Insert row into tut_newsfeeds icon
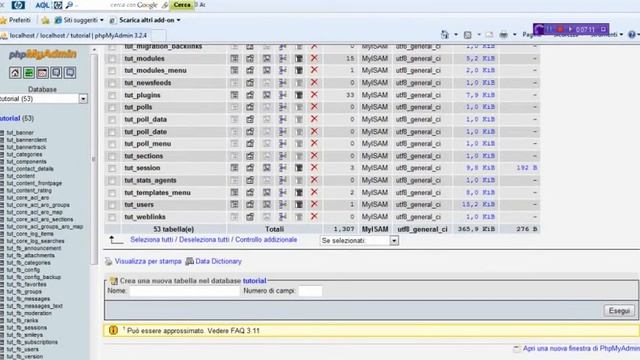The image size is (640, 360). pyautogui.click(x=282, y=83)
